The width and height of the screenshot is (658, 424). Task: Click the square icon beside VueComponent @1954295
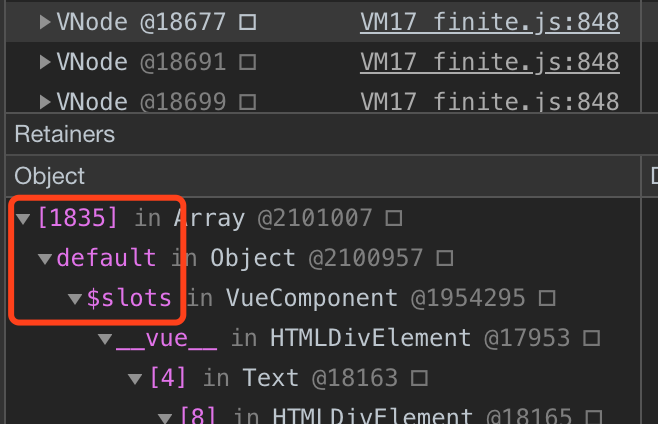point(547,298)
